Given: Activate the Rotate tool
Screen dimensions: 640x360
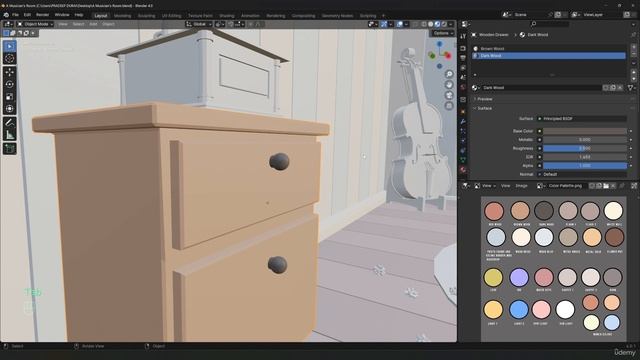Looking at the screenshot, I should 9,84.
